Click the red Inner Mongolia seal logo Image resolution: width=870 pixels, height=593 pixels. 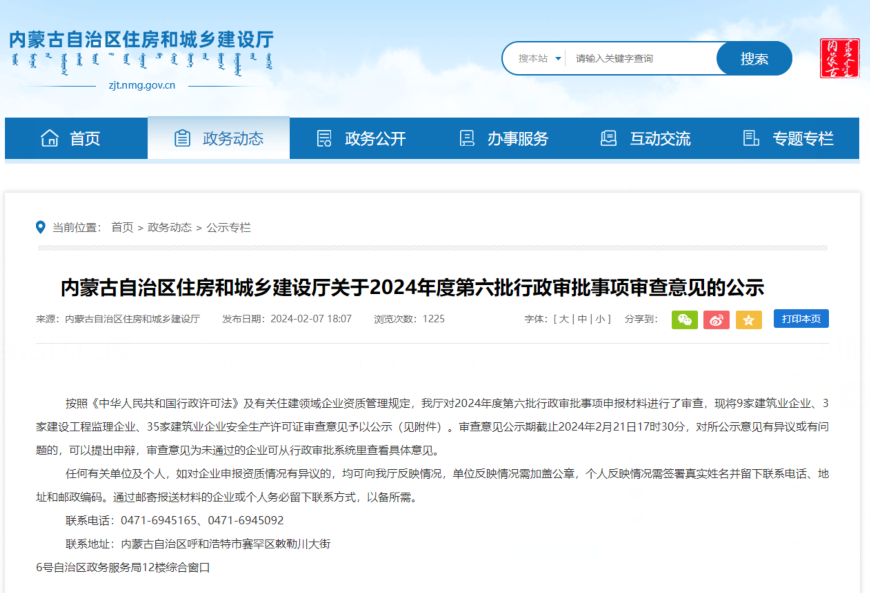(x=838, y=58)
